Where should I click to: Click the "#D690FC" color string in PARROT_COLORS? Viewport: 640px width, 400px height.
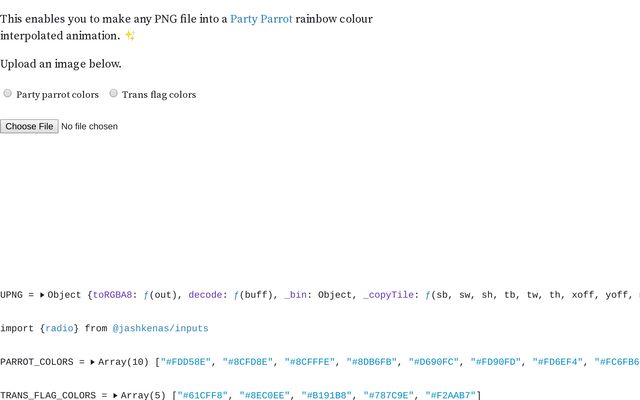pos(434,362)
